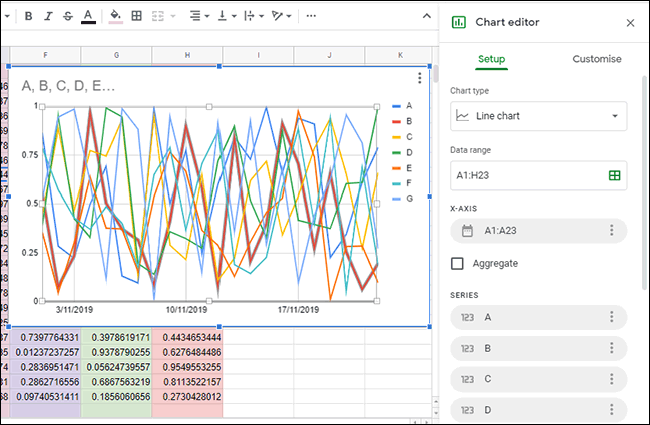Open the chart's three-dot options menu
Image resolution: width=650 pixels, height=425 pixels.
(x=420, y=78)
